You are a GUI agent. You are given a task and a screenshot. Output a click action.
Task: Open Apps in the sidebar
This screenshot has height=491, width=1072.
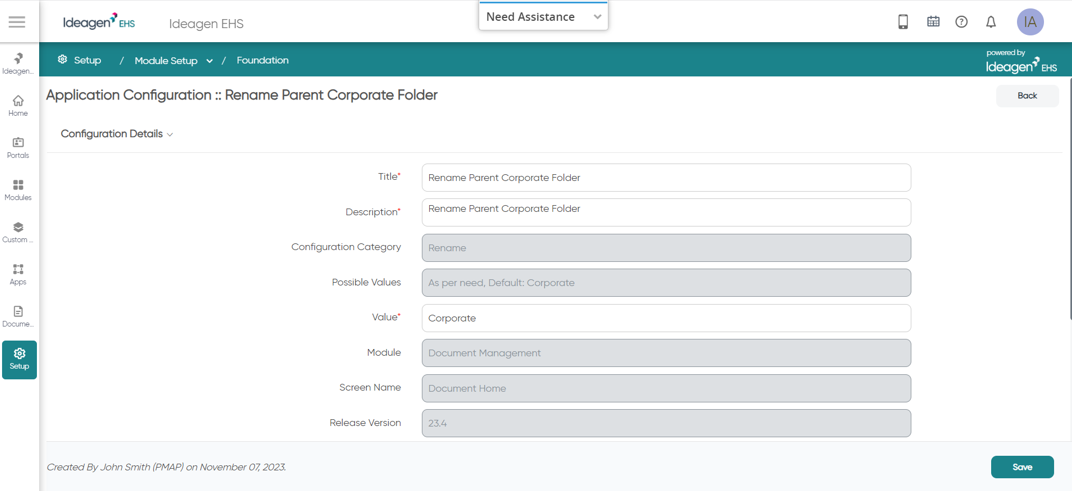[x=18, y=274]
